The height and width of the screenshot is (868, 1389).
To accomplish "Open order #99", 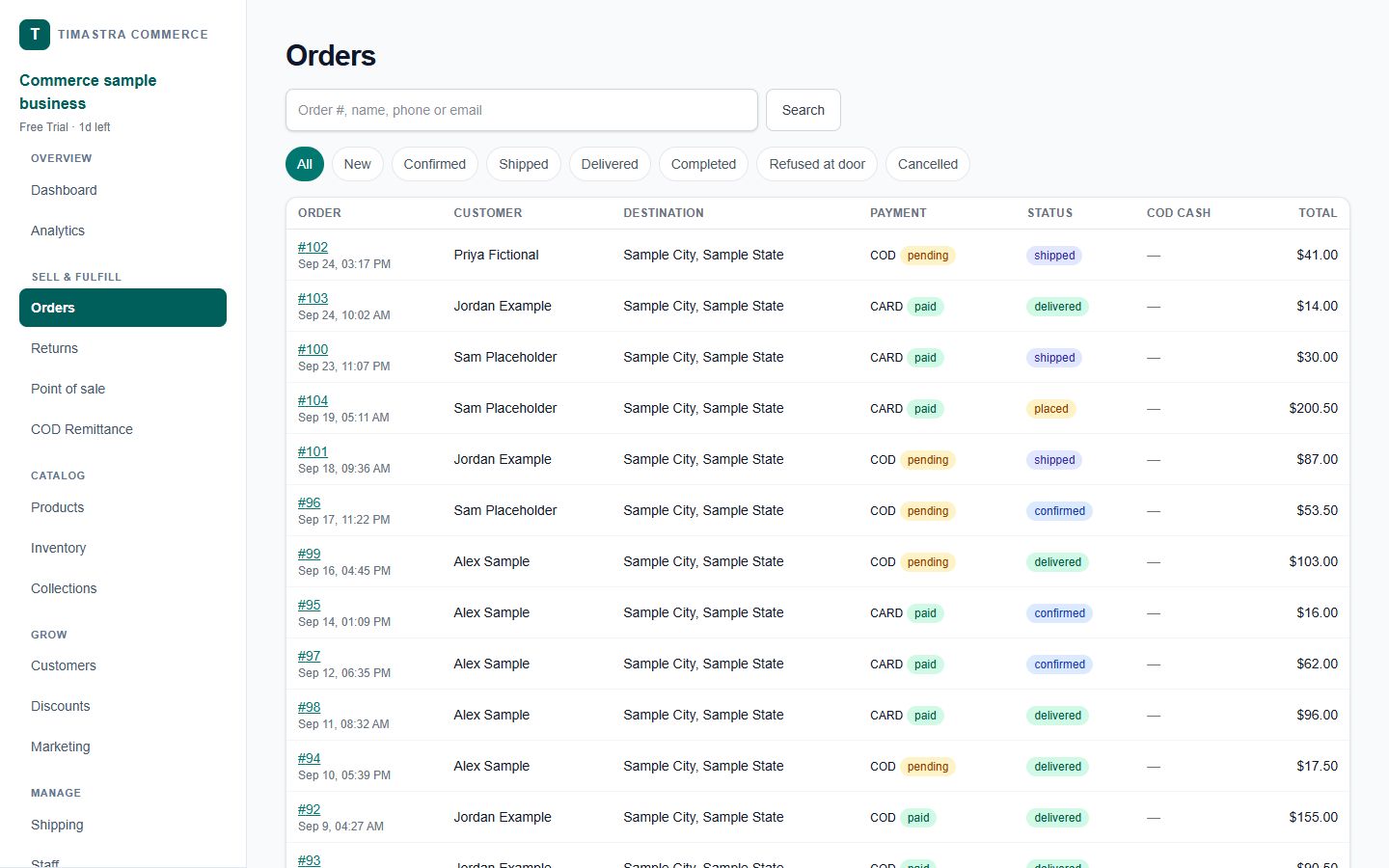I will coord(309,554).
